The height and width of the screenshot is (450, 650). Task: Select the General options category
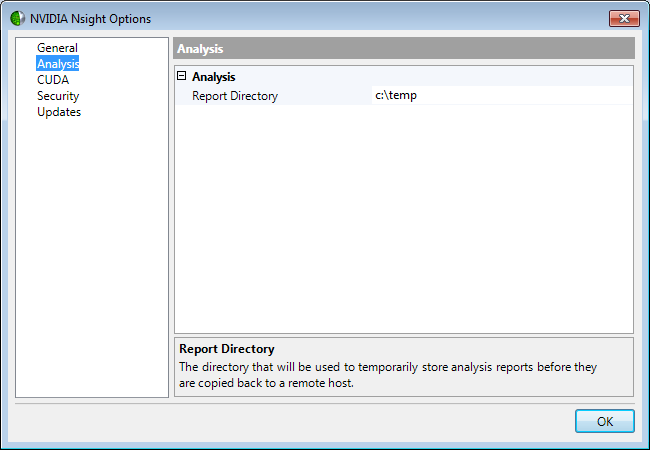57,48
